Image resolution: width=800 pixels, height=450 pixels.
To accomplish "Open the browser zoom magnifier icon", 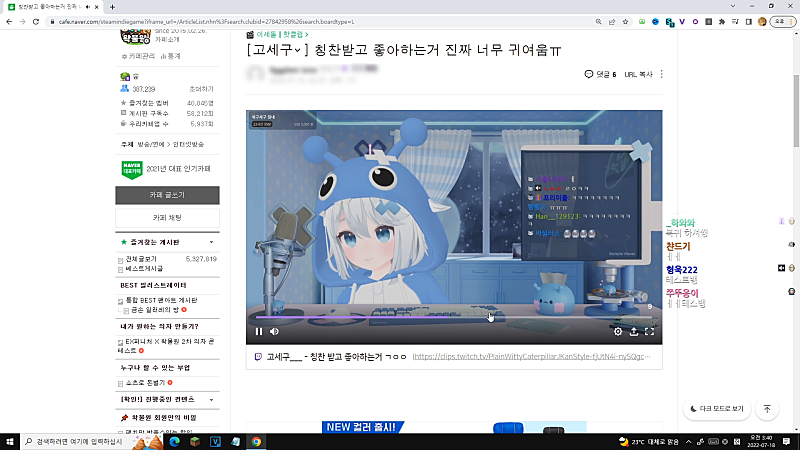I will (x=598, y=22).
